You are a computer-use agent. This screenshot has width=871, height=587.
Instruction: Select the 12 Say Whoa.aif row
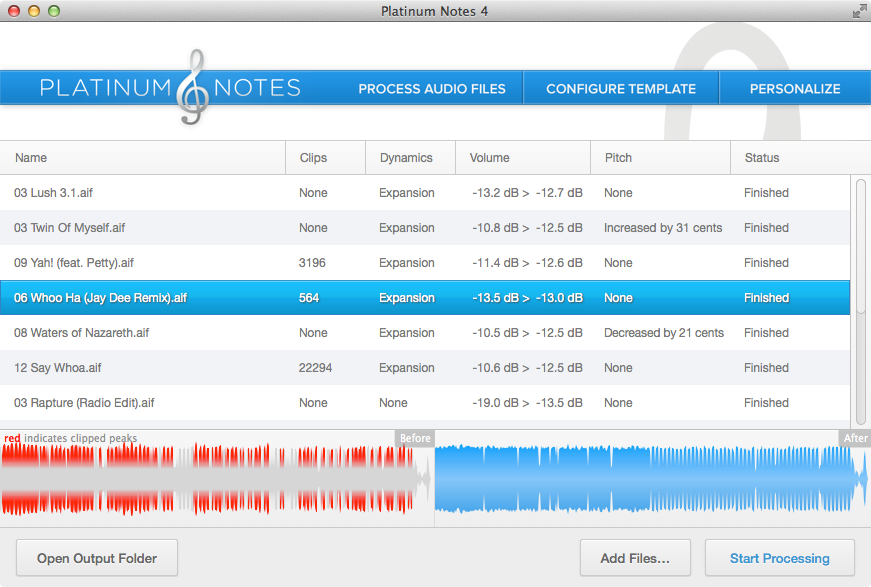58,368
